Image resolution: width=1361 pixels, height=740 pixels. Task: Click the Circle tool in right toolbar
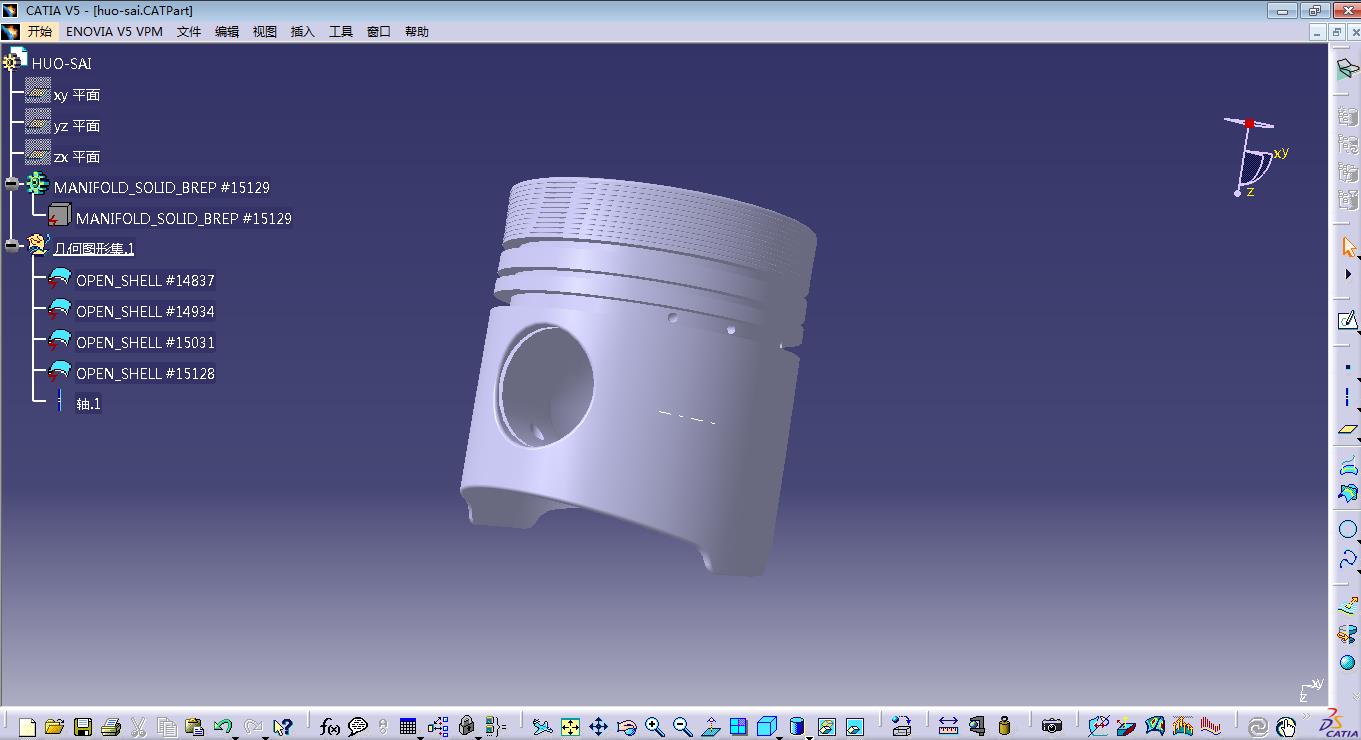tap(1348, 529)
